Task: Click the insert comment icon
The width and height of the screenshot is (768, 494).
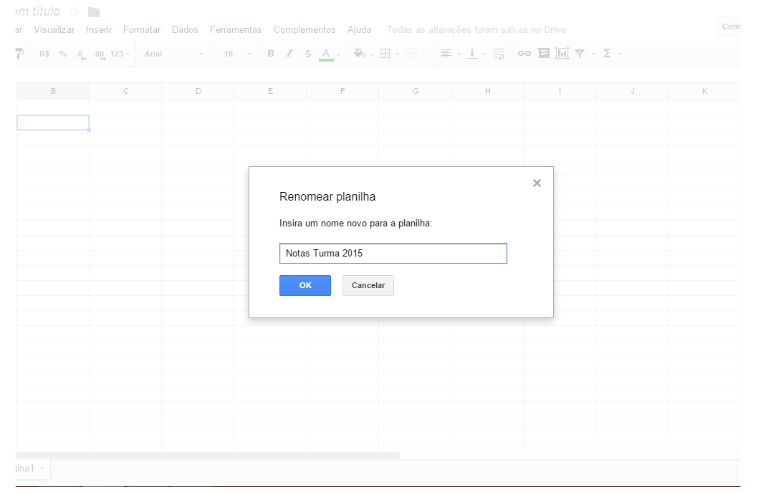Action: click(542, 53)
